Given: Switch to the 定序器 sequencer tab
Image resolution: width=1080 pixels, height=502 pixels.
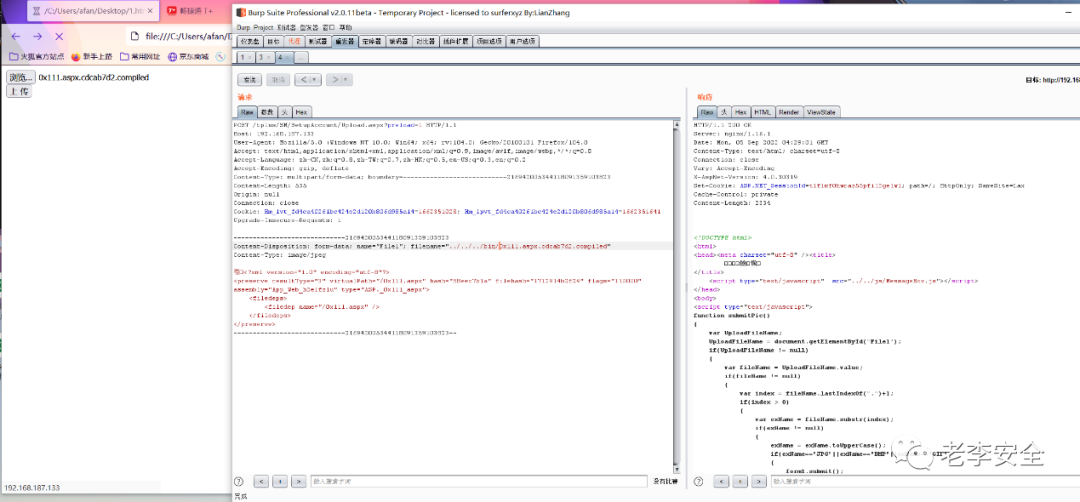Looking at the screenshot, I should [x=371, y=41].
